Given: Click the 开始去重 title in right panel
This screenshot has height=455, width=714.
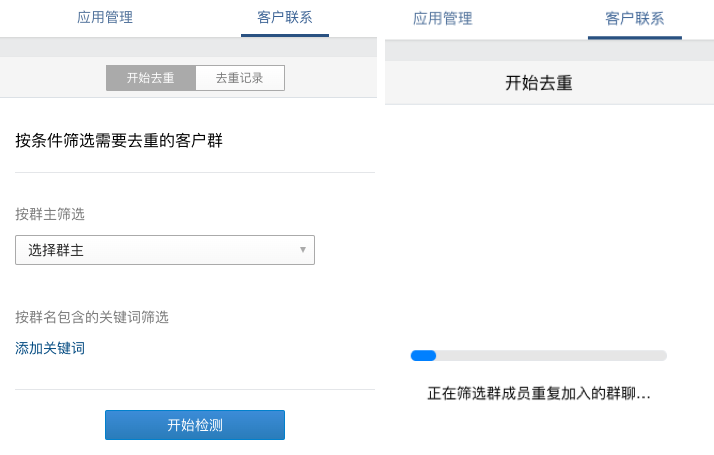Looking at the screenshot, I should click(x=539, y=83).
